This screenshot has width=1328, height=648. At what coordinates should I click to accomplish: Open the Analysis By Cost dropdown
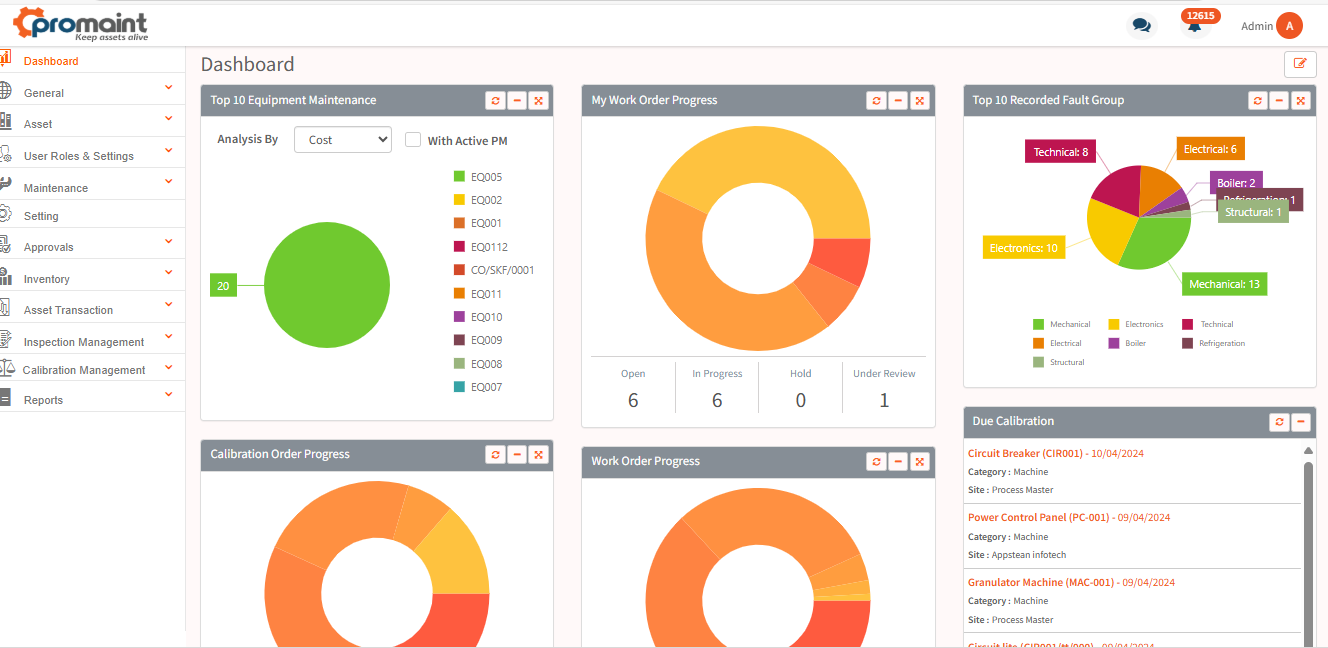tap(342, 139)
